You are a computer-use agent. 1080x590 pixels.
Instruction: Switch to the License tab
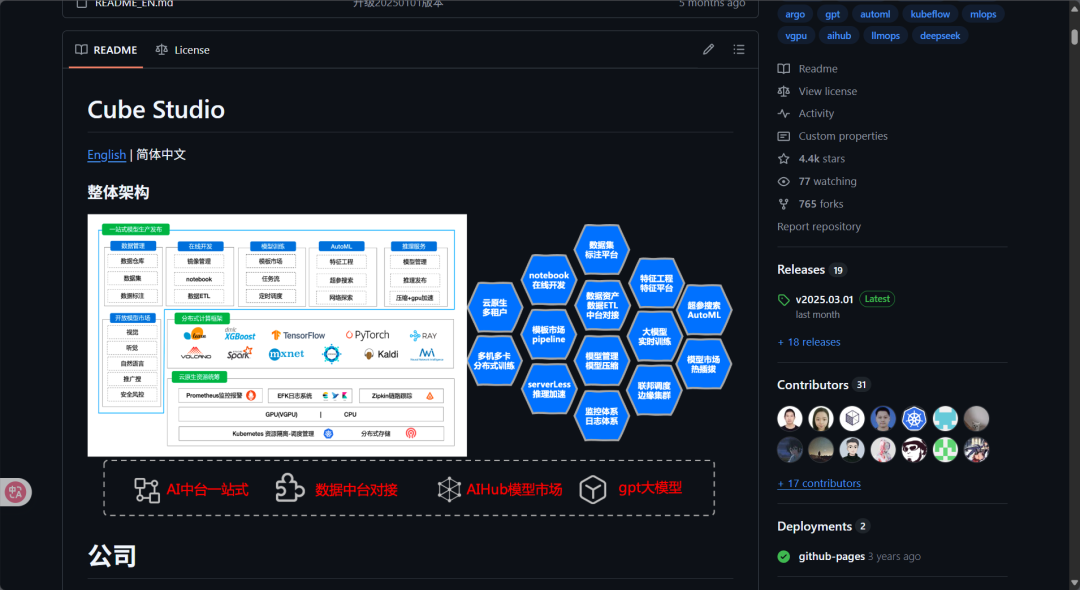183,50
